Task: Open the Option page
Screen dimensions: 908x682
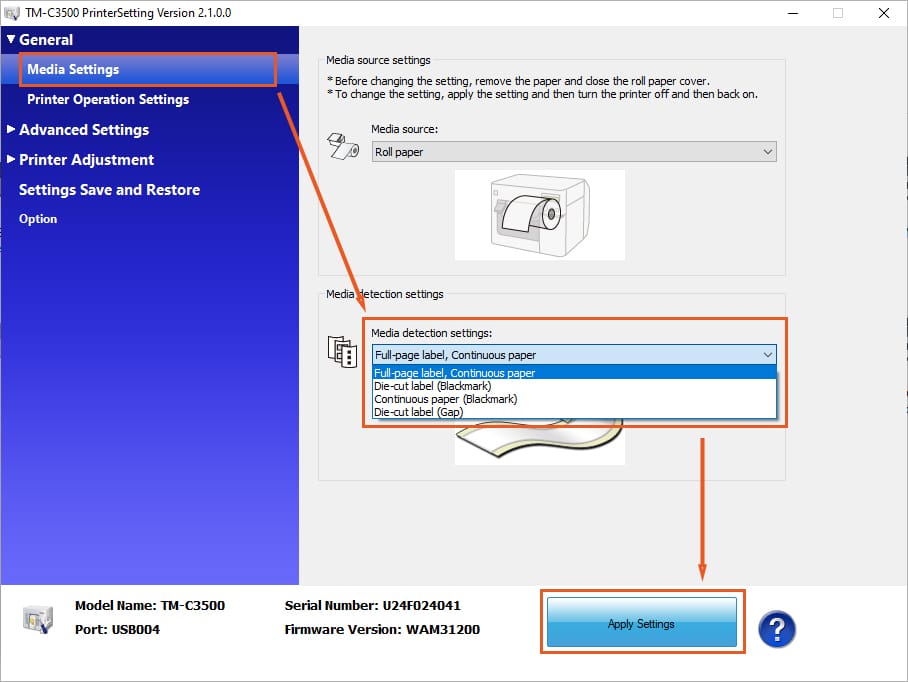Action: [x=38, y=219]
